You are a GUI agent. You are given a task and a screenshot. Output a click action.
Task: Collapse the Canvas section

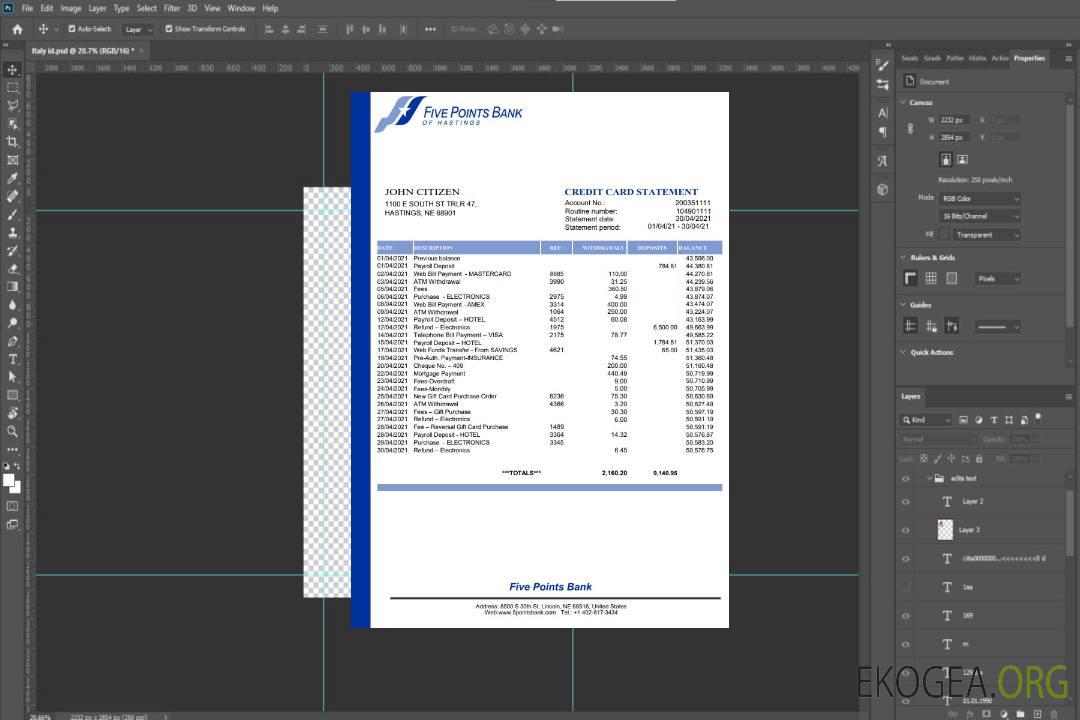tap(903, 102)
